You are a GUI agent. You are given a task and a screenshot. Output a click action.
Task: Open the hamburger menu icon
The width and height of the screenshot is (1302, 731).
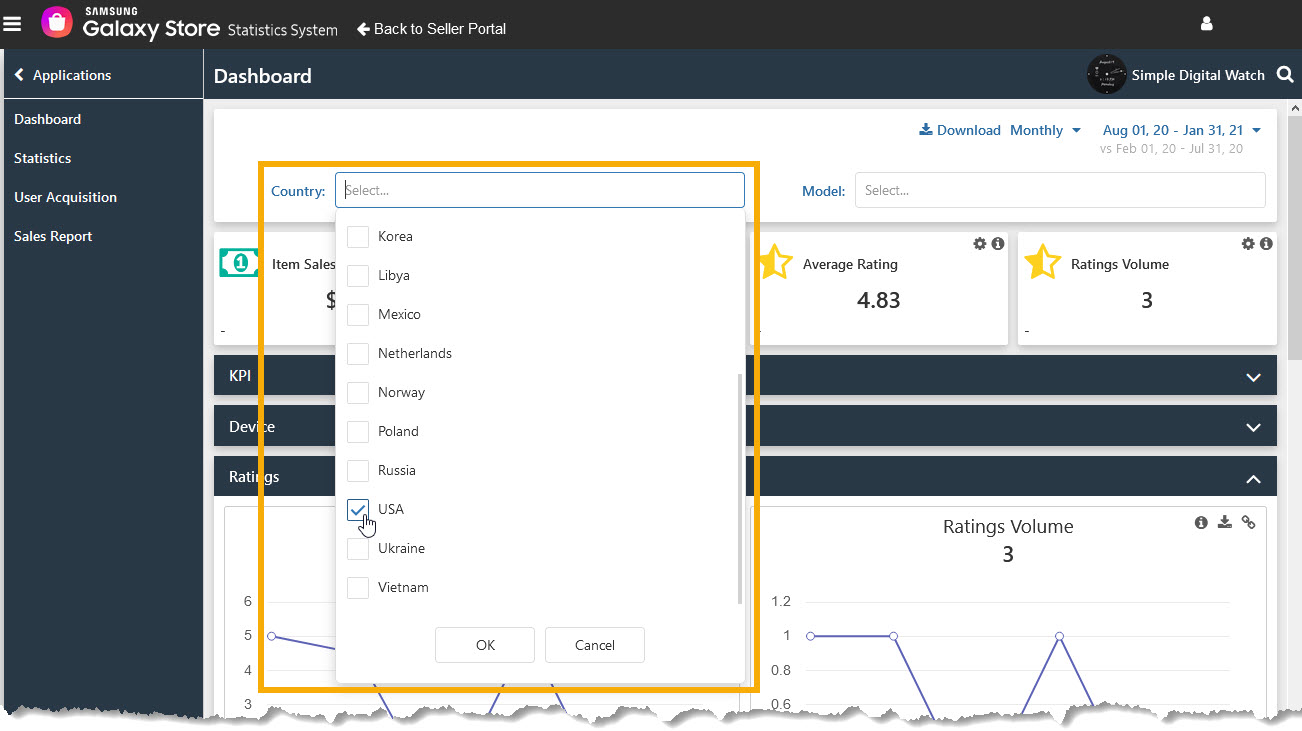click(x=12, y=24)
